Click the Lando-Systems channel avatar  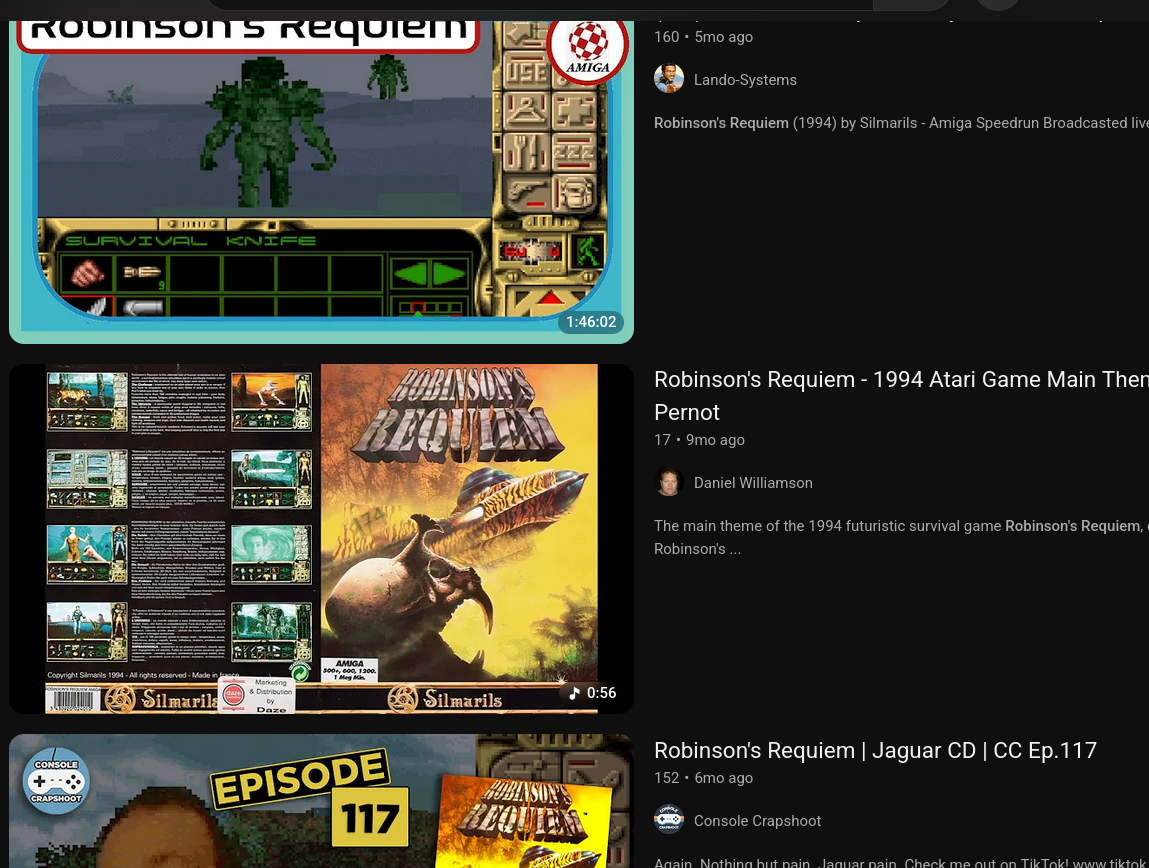click(668, 79)
